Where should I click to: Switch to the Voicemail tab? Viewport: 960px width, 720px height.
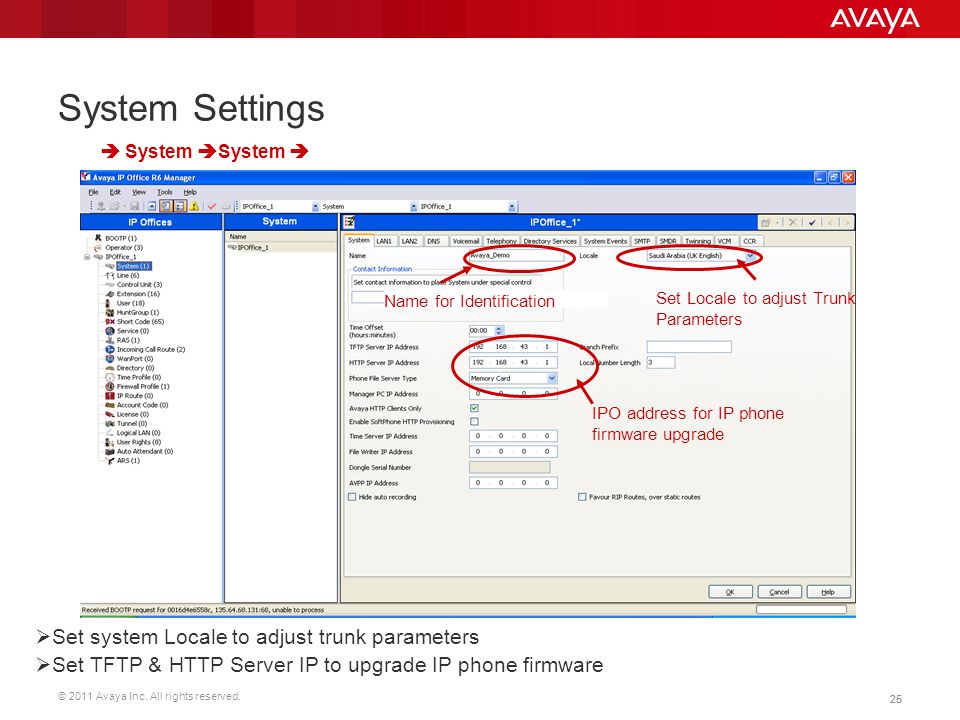466,241
